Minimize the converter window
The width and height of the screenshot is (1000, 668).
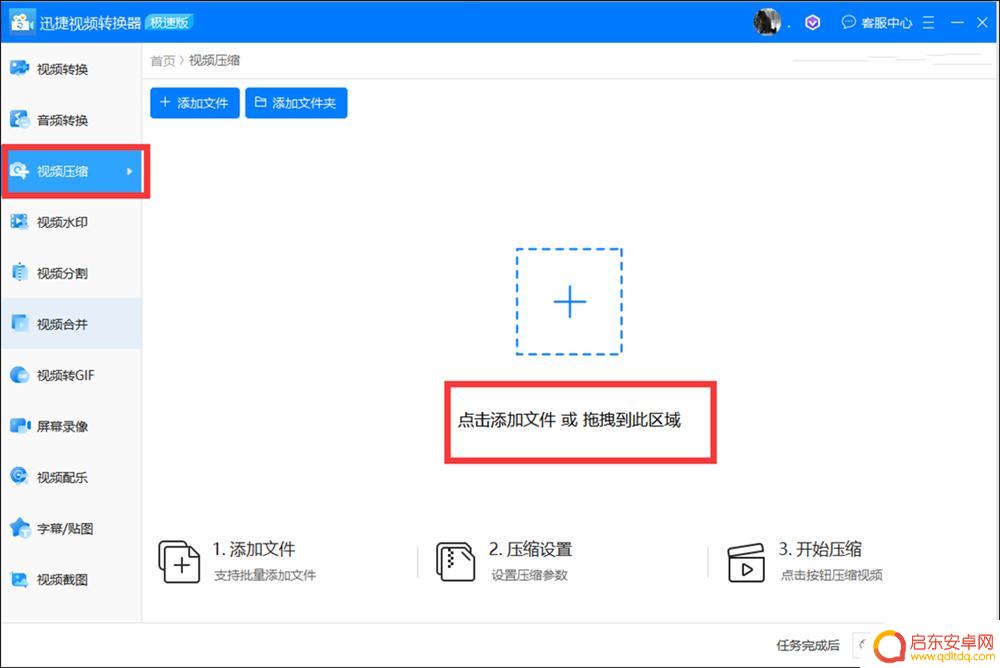957,22
